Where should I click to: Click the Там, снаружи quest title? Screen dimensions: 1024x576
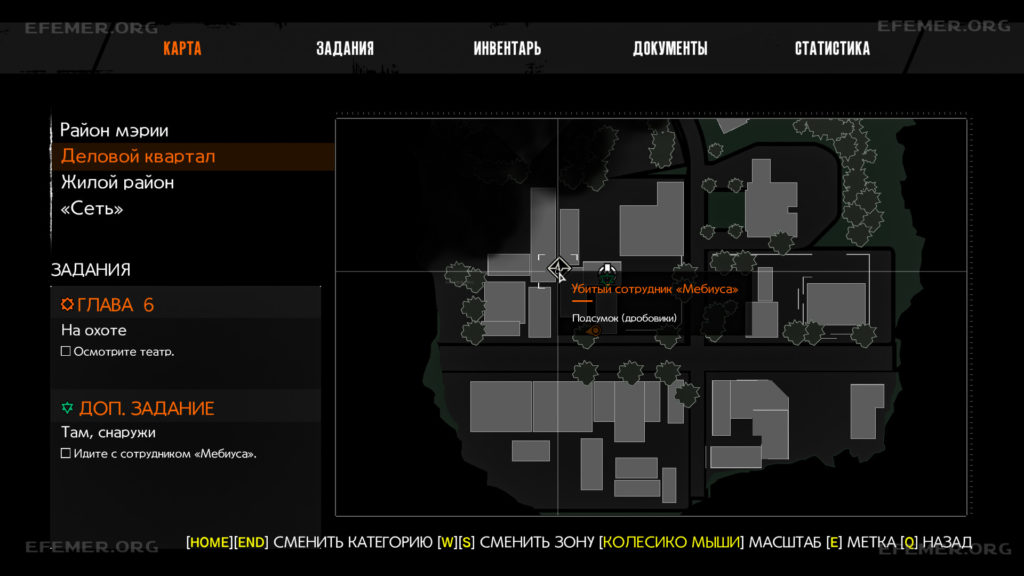(x=108, y=432)
